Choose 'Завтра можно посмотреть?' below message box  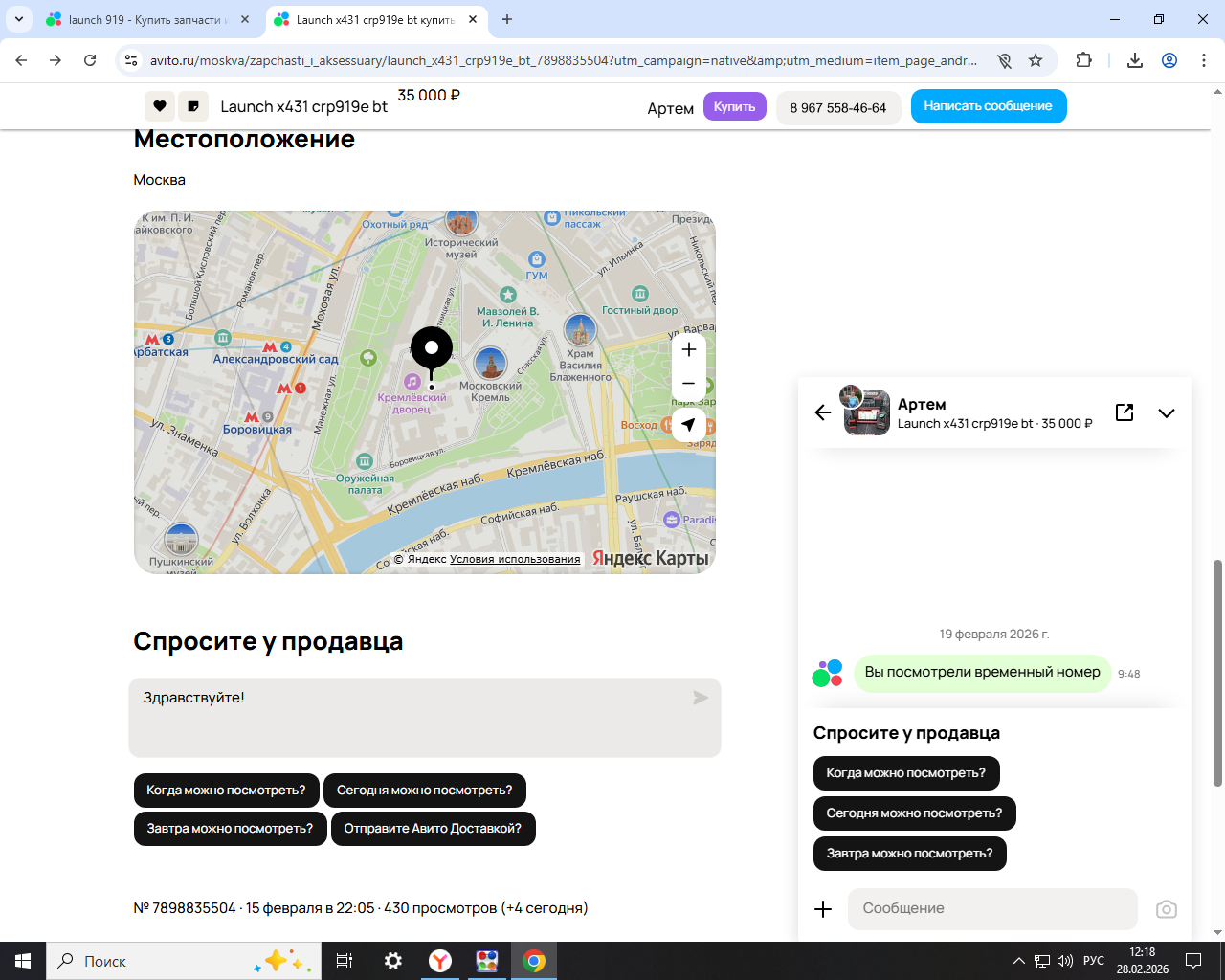230,829
